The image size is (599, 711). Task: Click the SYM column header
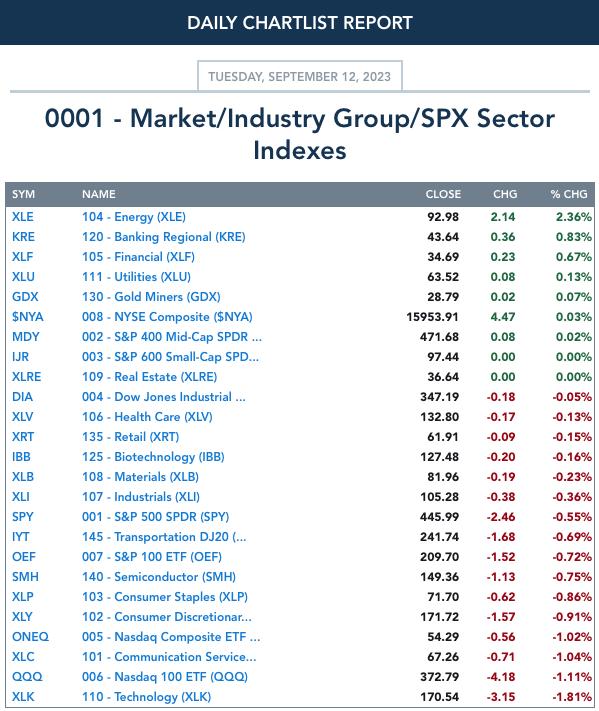24,194
